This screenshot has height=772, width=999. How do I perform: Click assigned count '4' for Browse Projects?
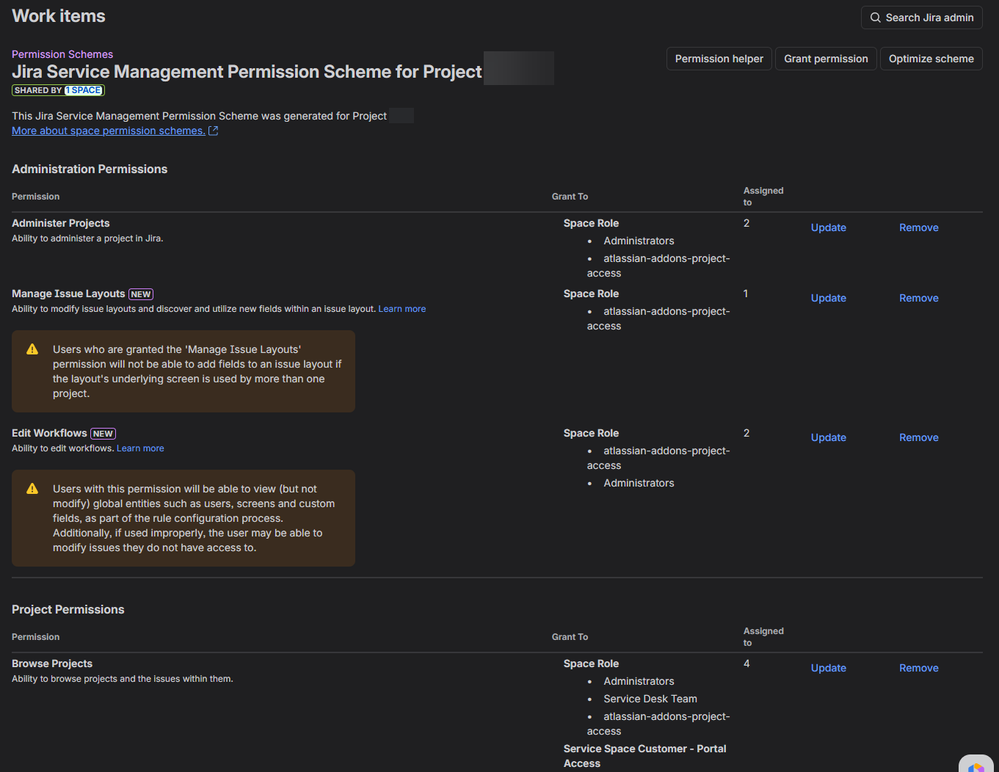pyautogui.click(x=746, y=664)
